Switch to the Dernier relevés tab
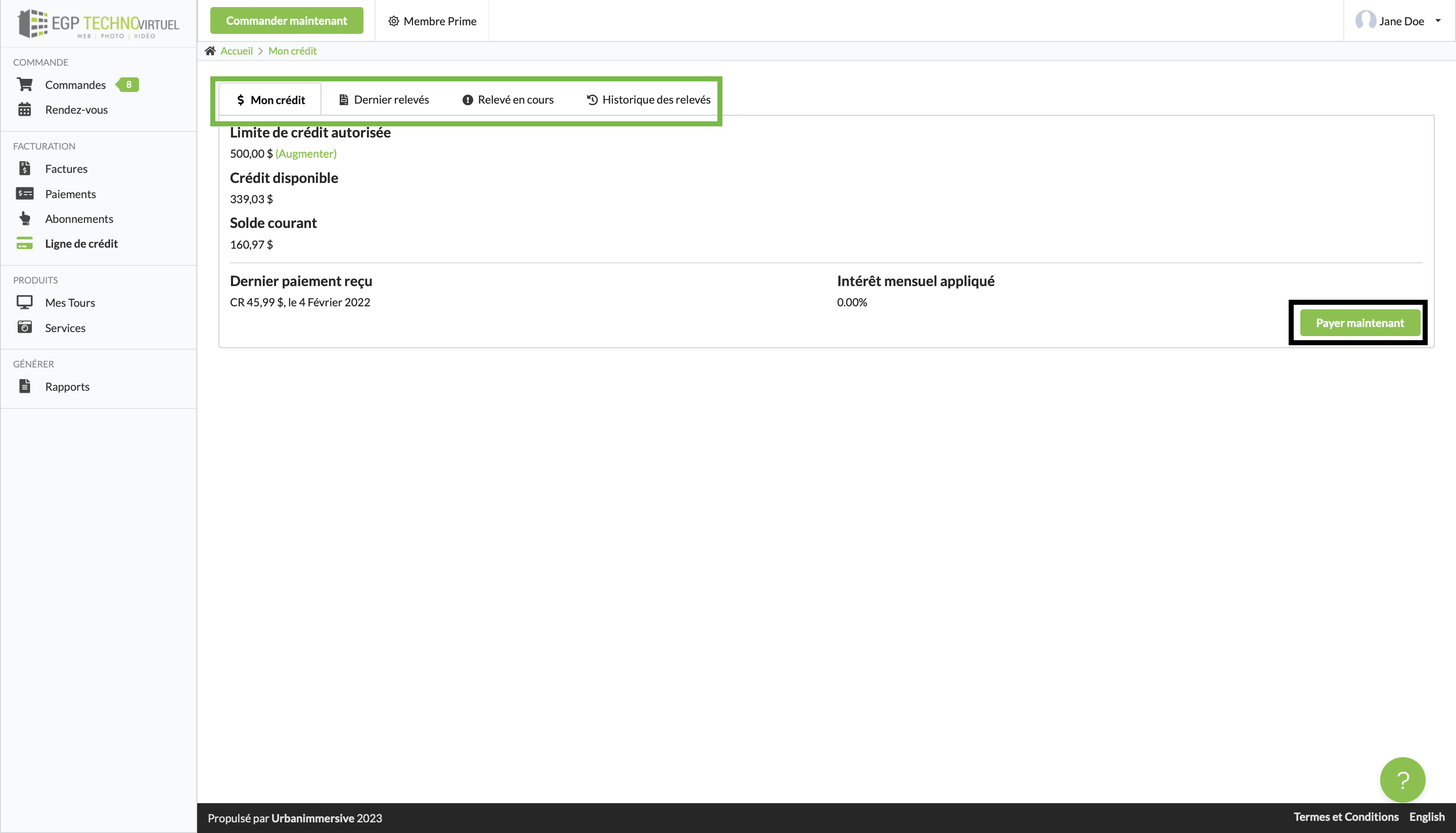The image size is (1456, 833). click(x=384, y=100)
